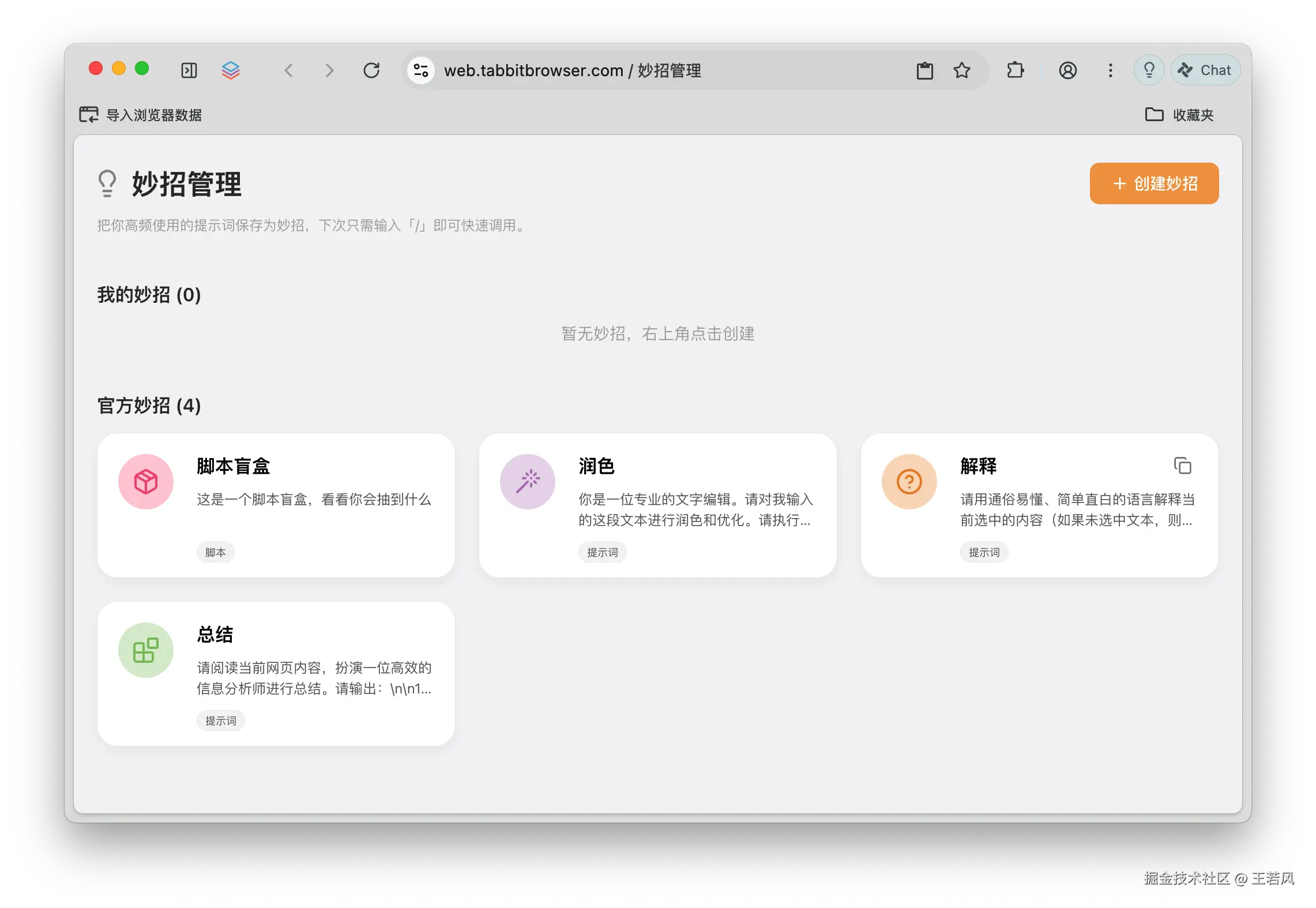Reload the current page

pos(371,70)
